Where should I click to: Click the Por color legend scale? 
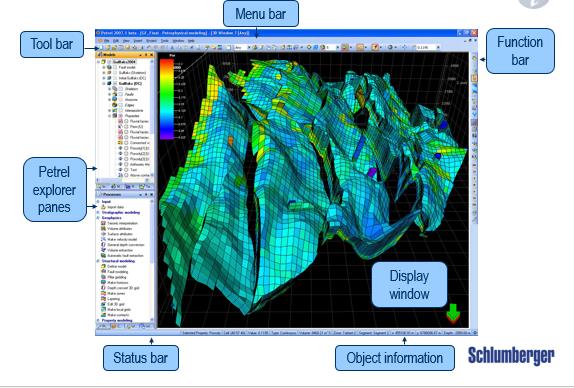(x=167, y=99)
